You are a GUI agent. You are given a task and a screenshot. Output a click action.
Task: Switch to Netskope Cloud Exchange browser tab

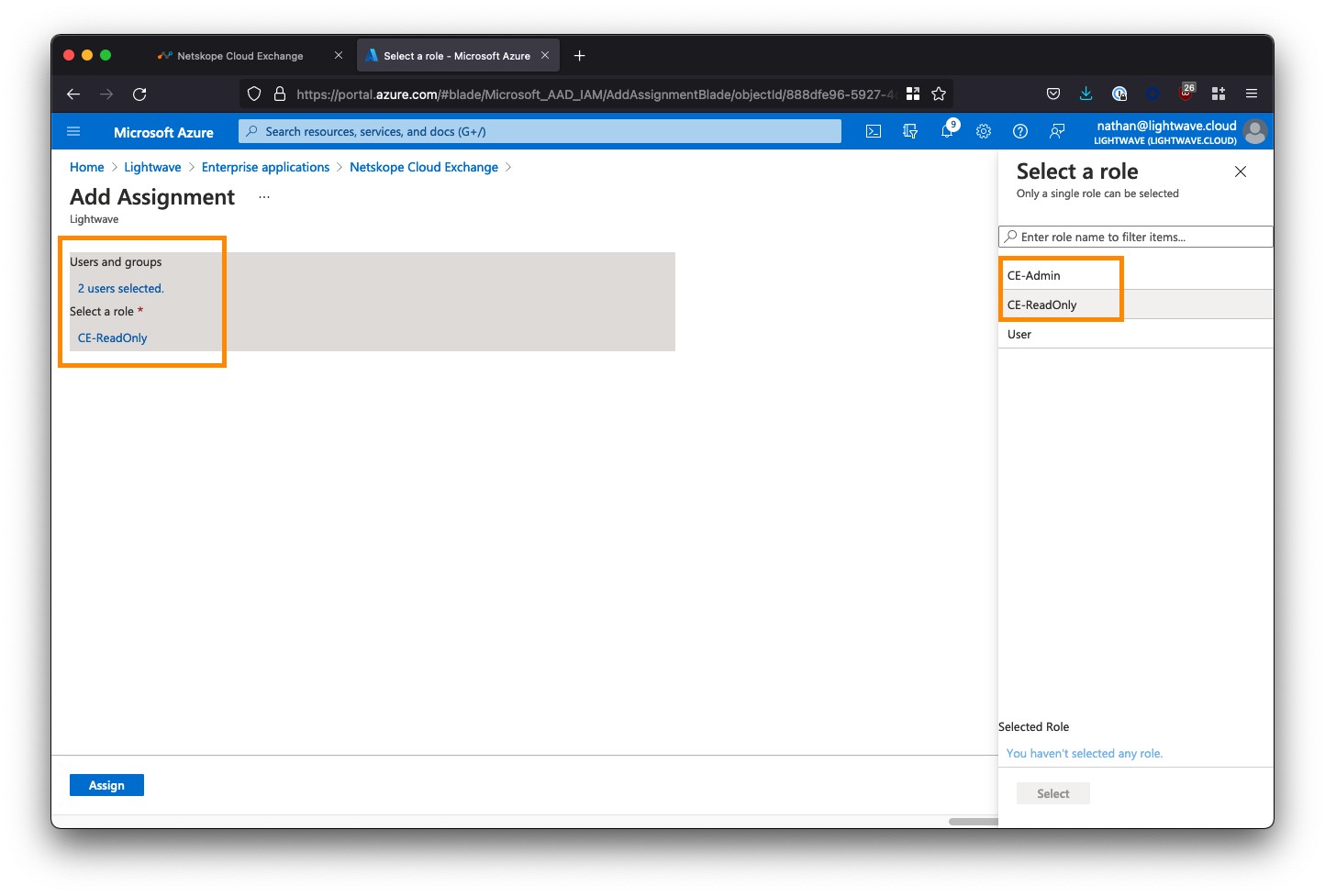point(240,56)
